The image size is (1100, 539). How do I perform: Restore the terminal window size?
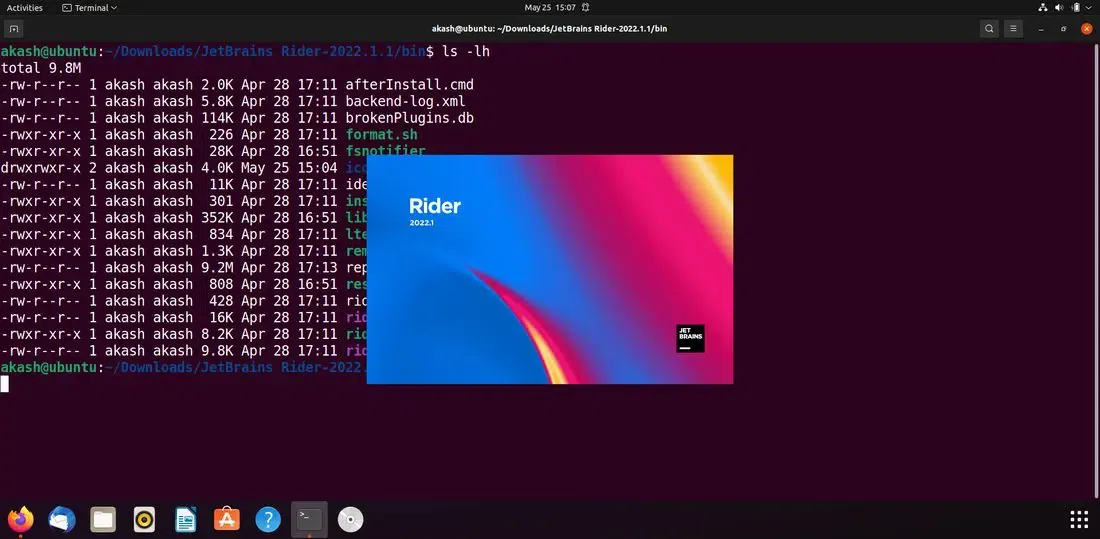click(x=1064, y=29)
